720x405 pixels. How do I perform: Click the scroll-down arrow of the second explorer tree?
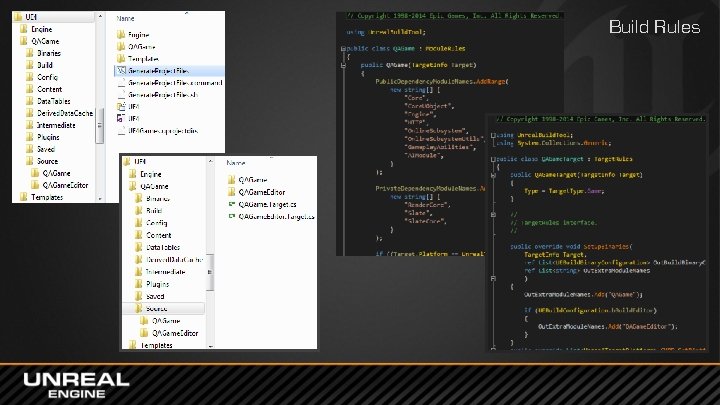[x=210, y=346]
